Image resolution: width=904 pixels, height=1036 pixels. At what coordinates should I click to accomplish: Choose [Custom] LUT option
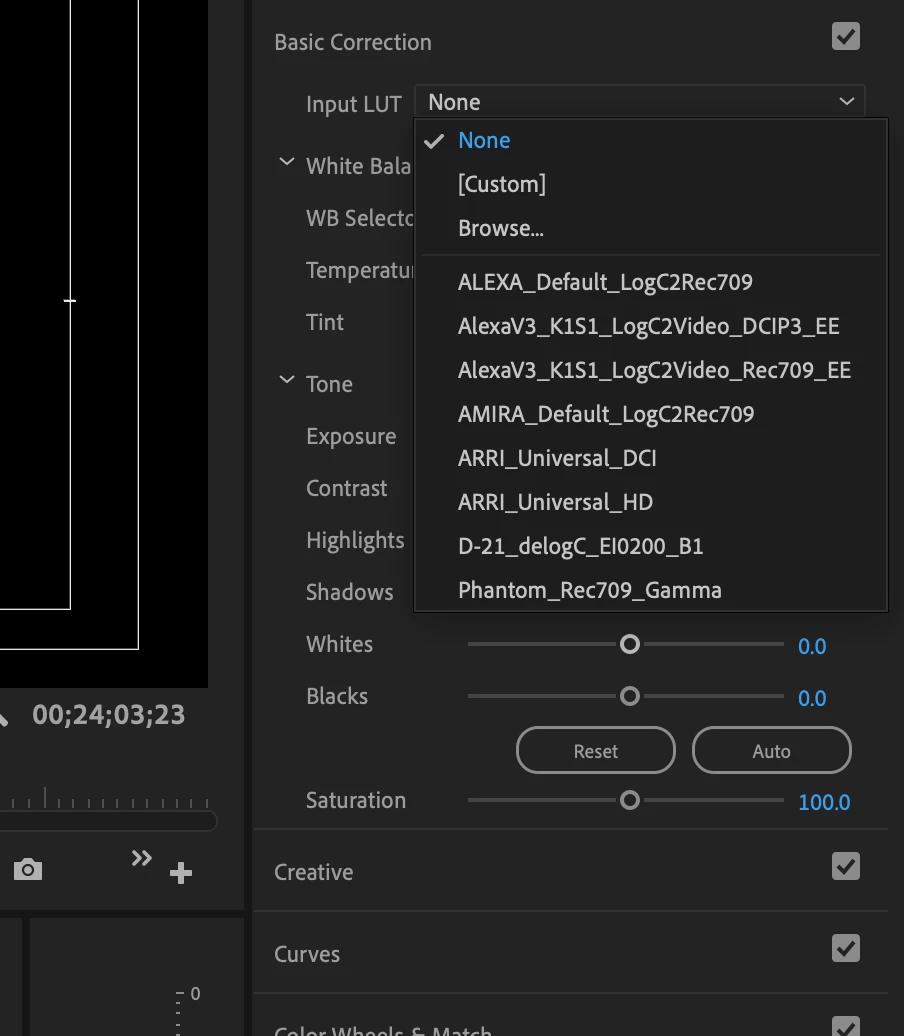tap(651, 184)
